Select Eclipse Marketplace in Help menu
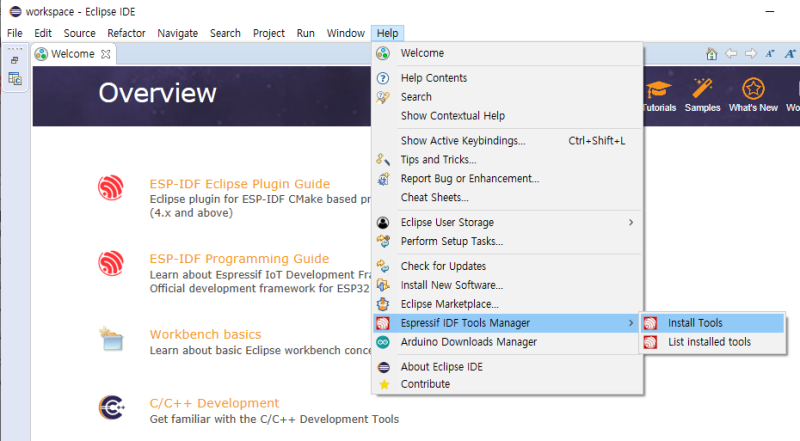This screenshot has width=800, height=441. 449,304
